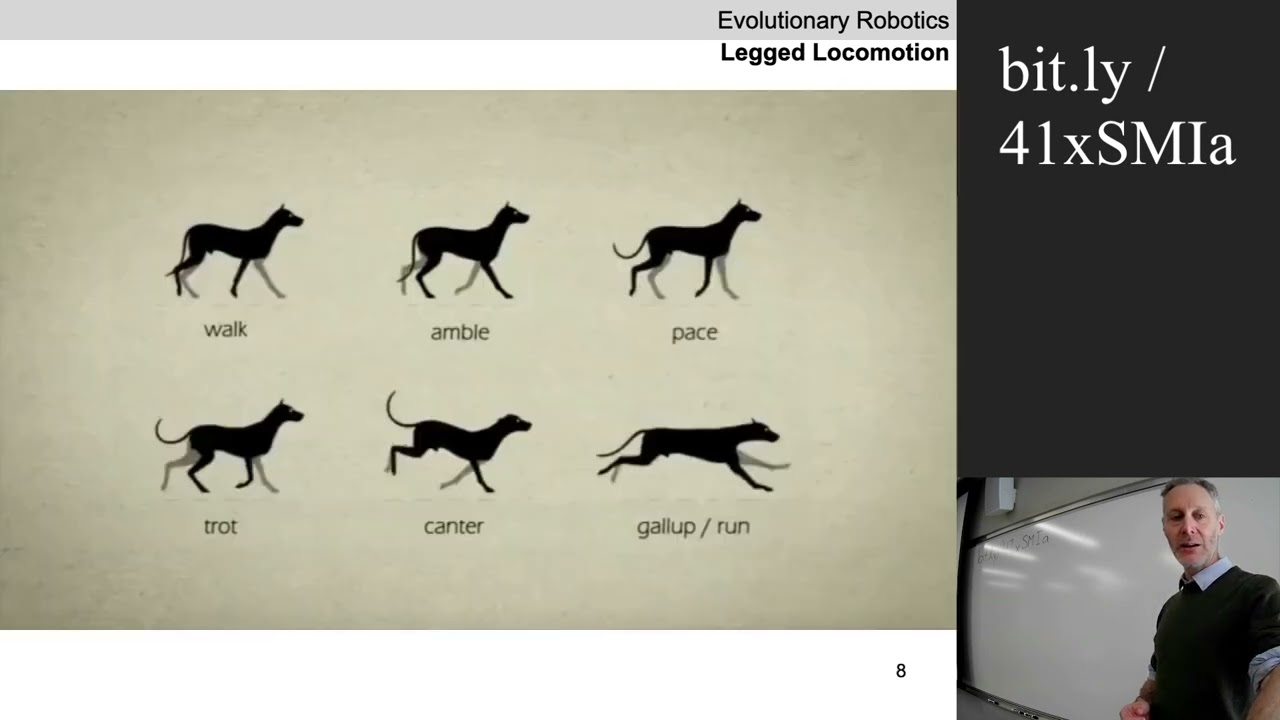Click the 'Evolutionary Robotics' slide header

click(833, 20)
